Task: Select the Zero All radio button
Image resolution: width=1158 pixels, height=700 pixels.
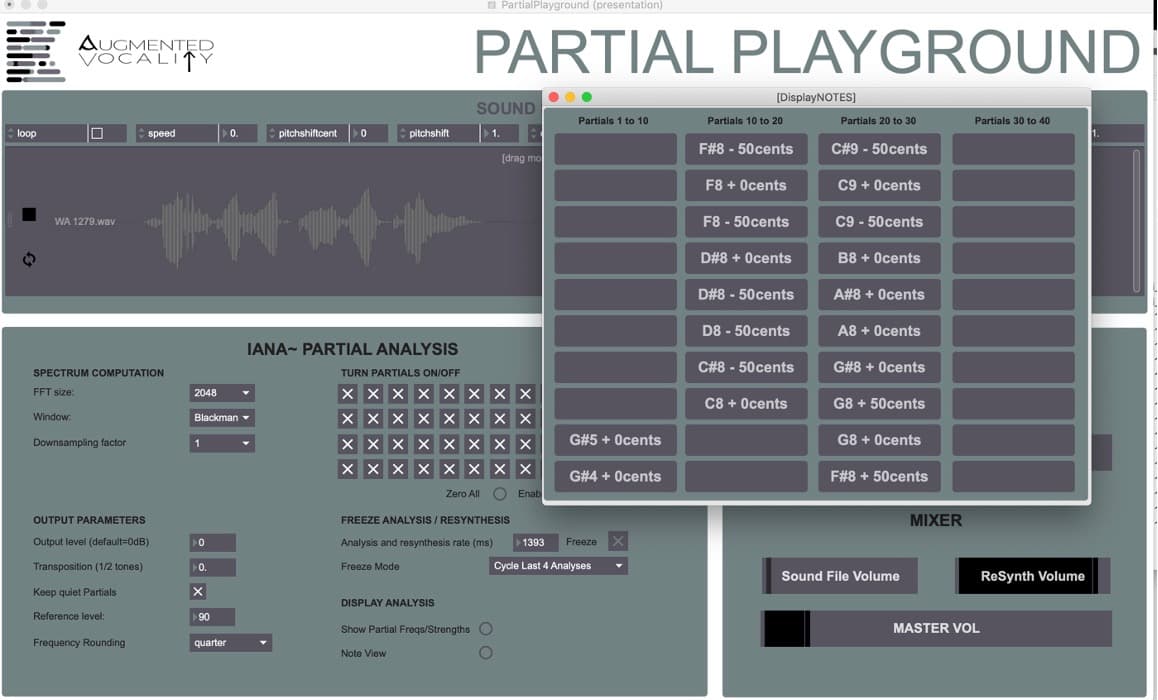Action: coord(500,493)
